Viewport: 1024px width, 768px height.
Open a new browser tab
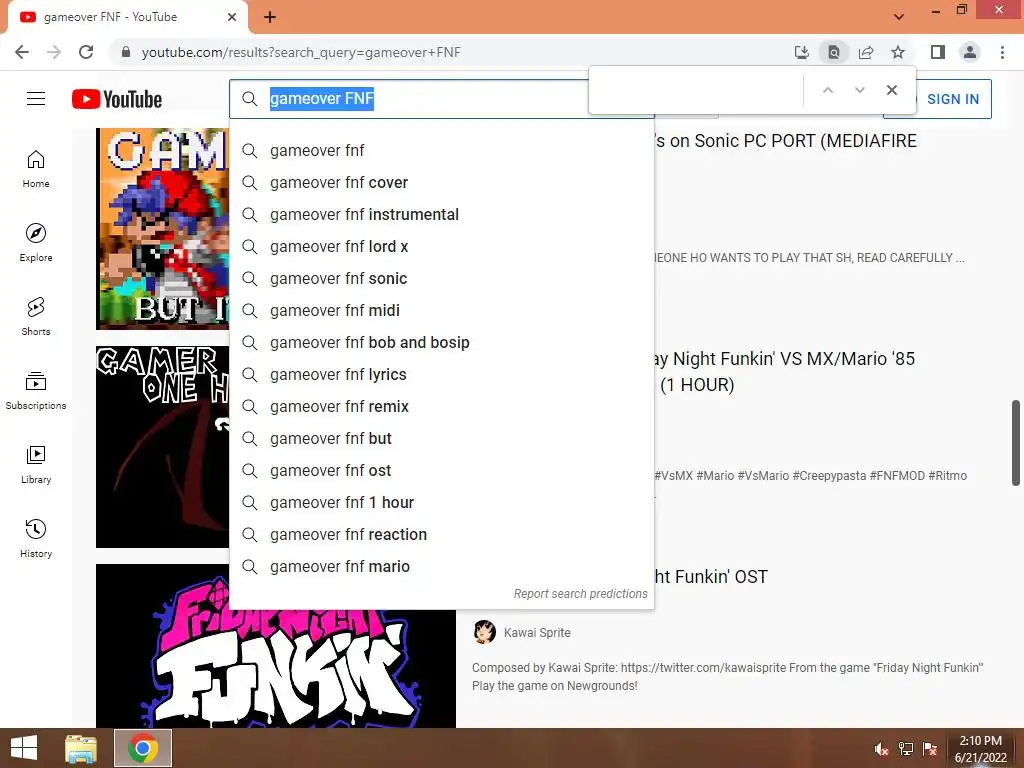coord(270,17)
